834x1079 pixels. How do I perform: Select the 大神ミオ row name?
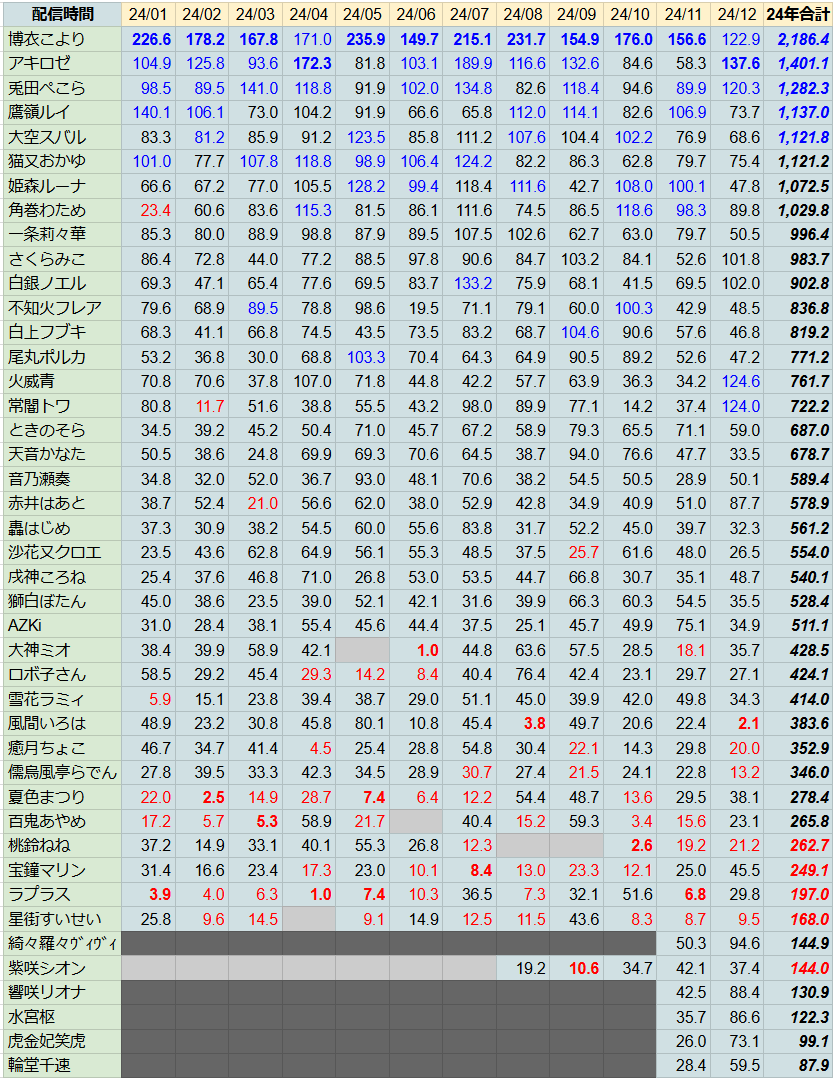pyautogui.click(x=63, y=650)
